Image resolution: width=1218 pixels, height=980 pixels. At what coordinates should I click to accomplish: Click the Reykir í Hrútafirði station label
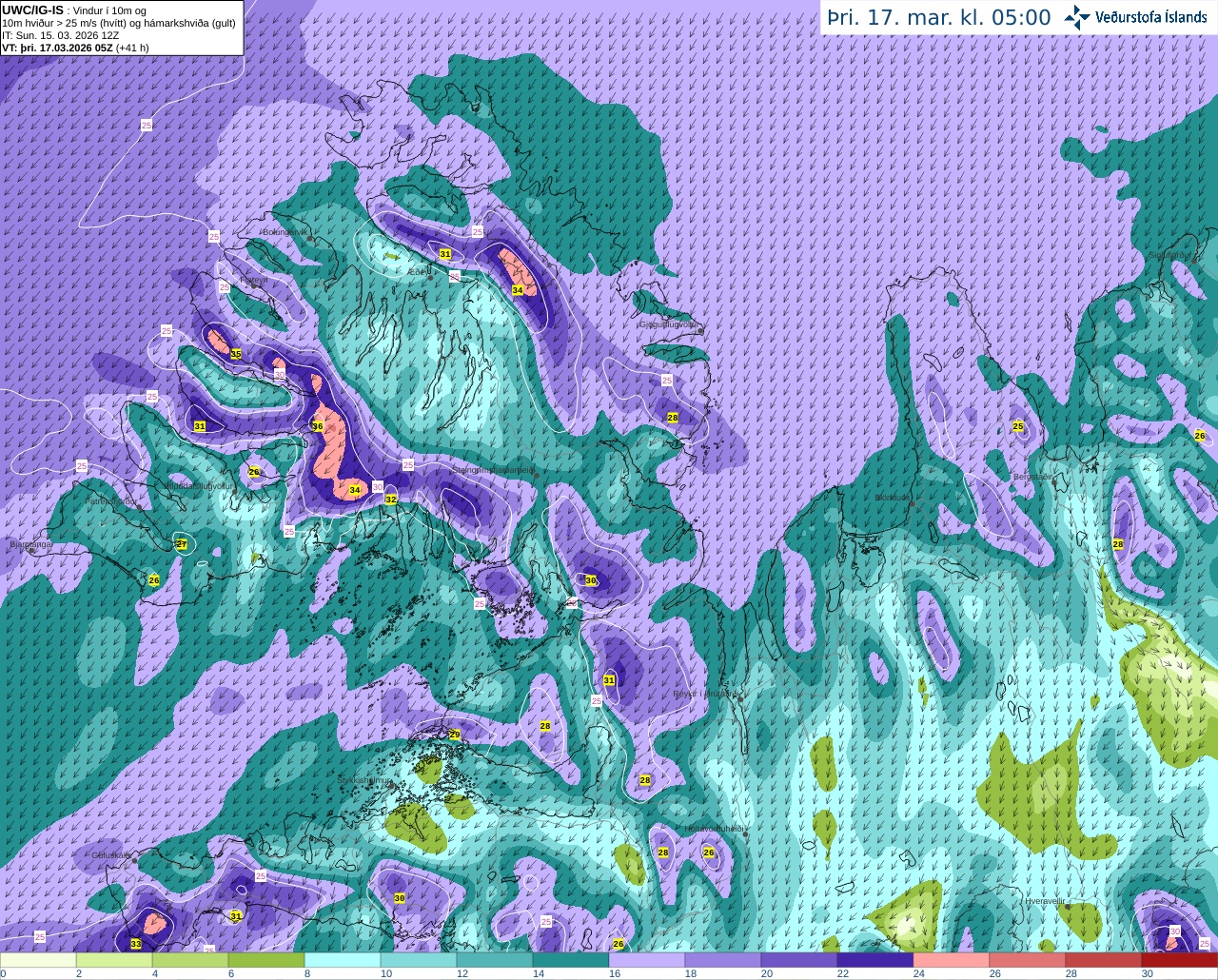pyautogui.click(x=706, y=694)
